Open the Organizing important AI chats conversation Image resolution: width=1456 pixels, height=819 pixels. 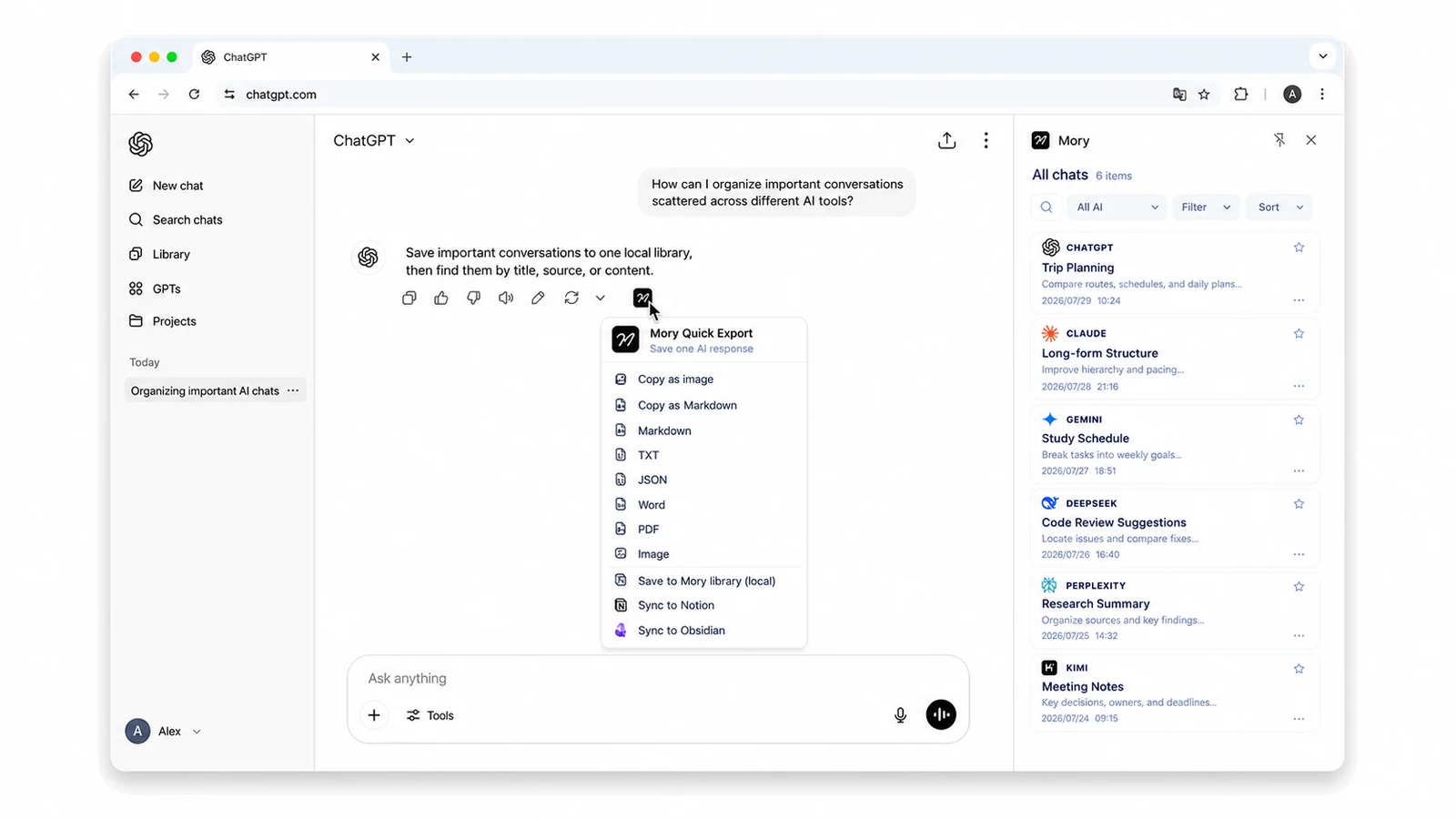[x=205, y=391]
